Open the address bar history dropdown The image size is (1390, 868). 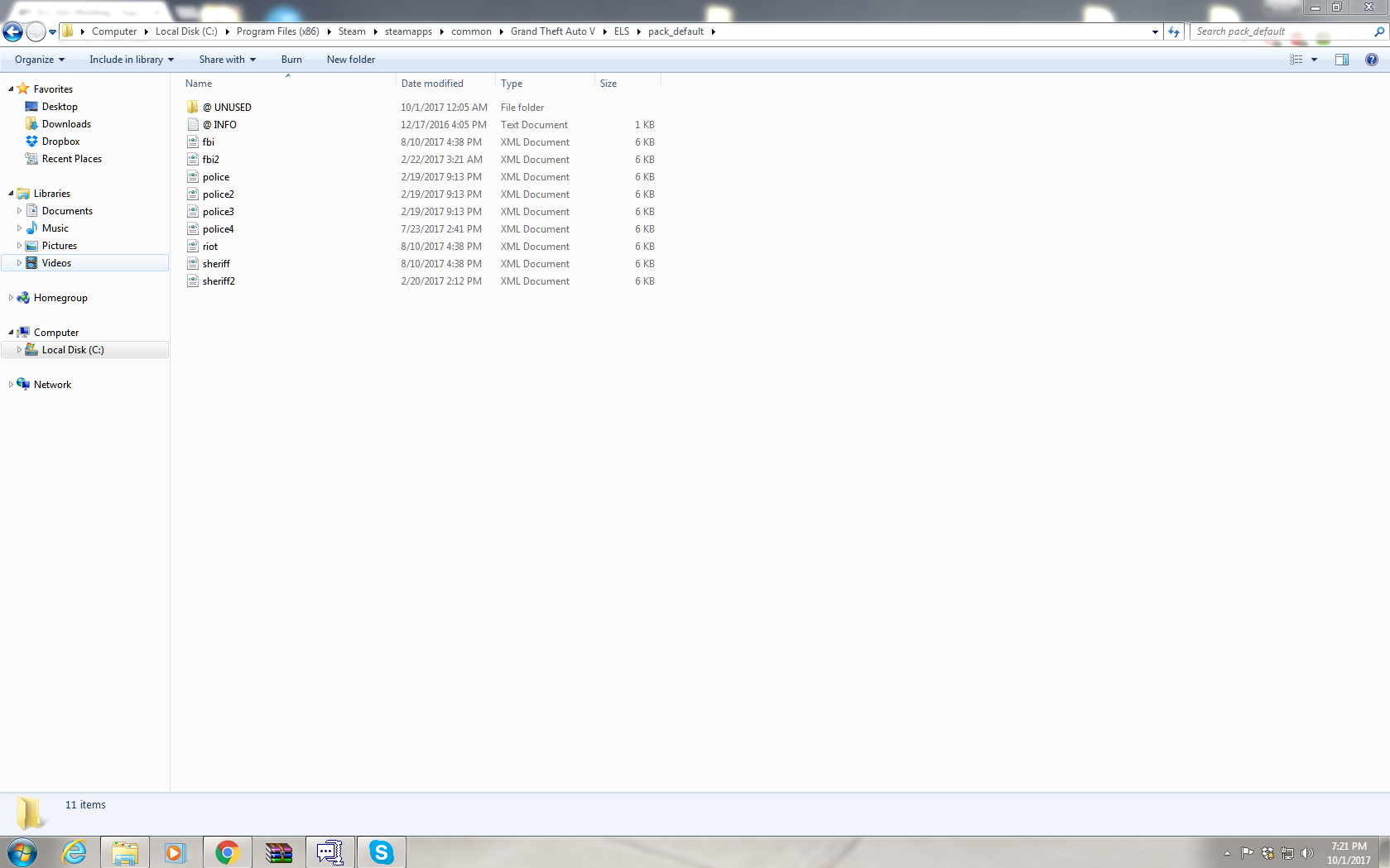(1155, 31)
